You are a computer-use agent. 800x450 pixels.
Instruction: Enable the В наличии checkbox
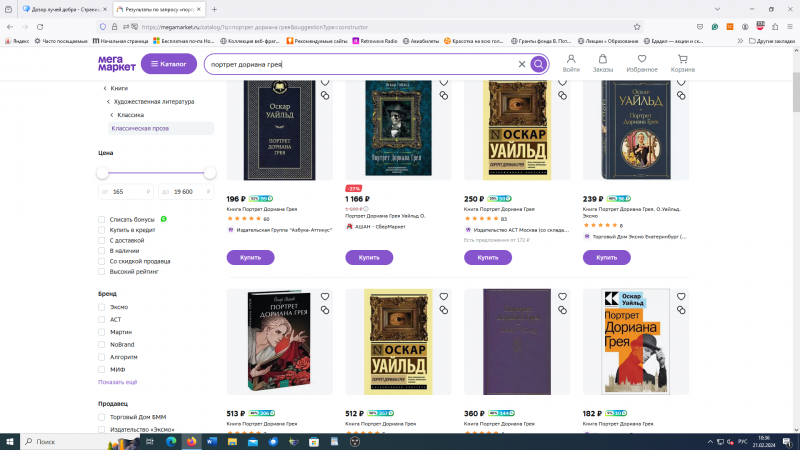click(x=102, y=251)
